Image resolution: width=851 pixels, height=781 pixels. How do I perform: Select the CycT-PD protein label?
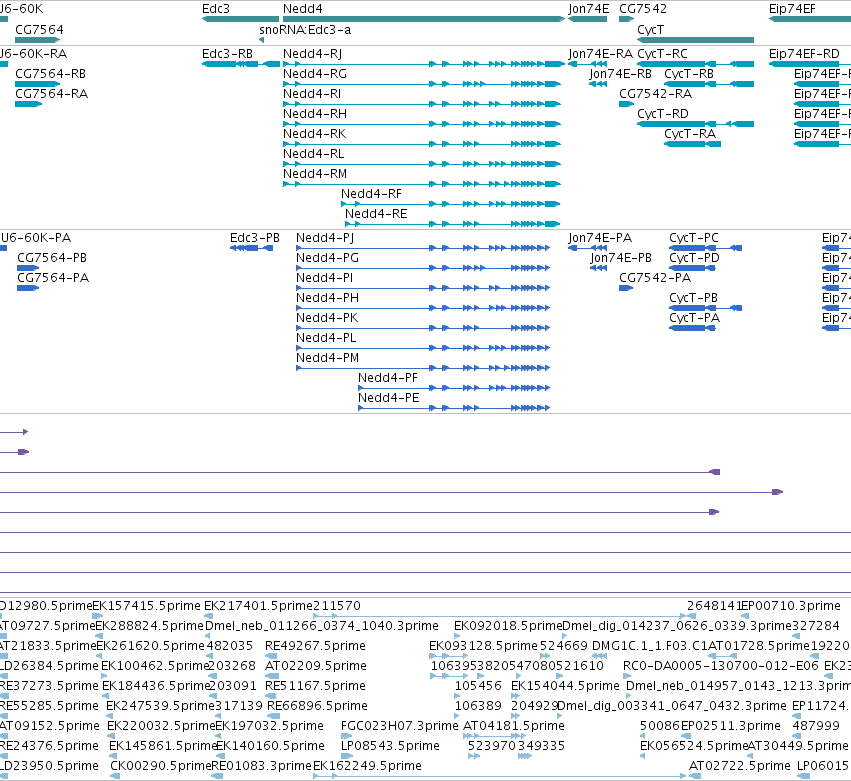click(694, 258)
